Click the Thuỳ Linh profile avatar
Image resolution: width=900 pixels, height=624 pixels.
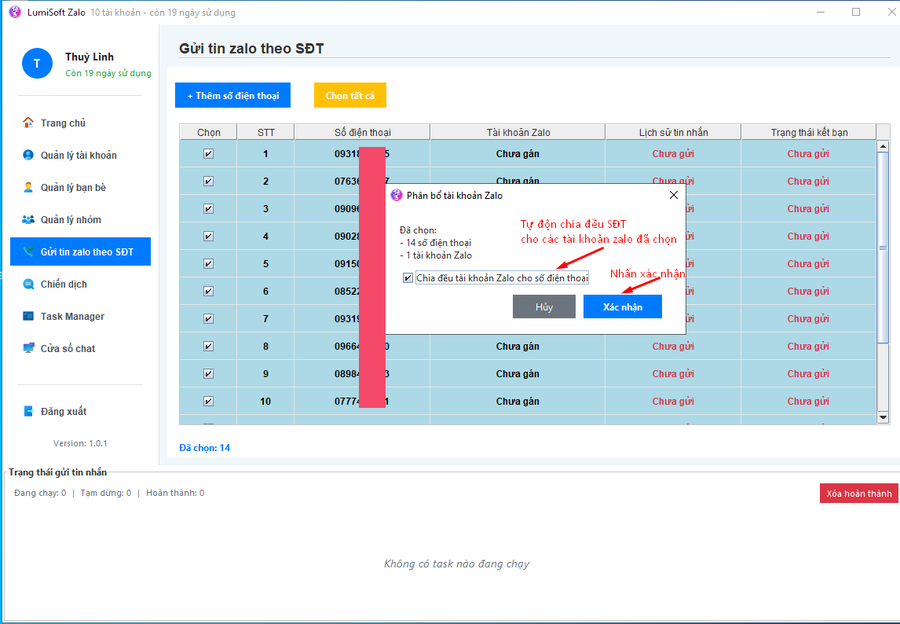[x=37, y=64]
